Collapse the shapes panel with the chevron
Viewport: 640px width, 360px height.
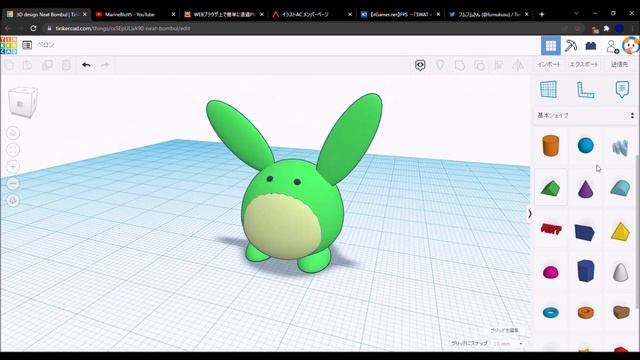click(530, 213)
